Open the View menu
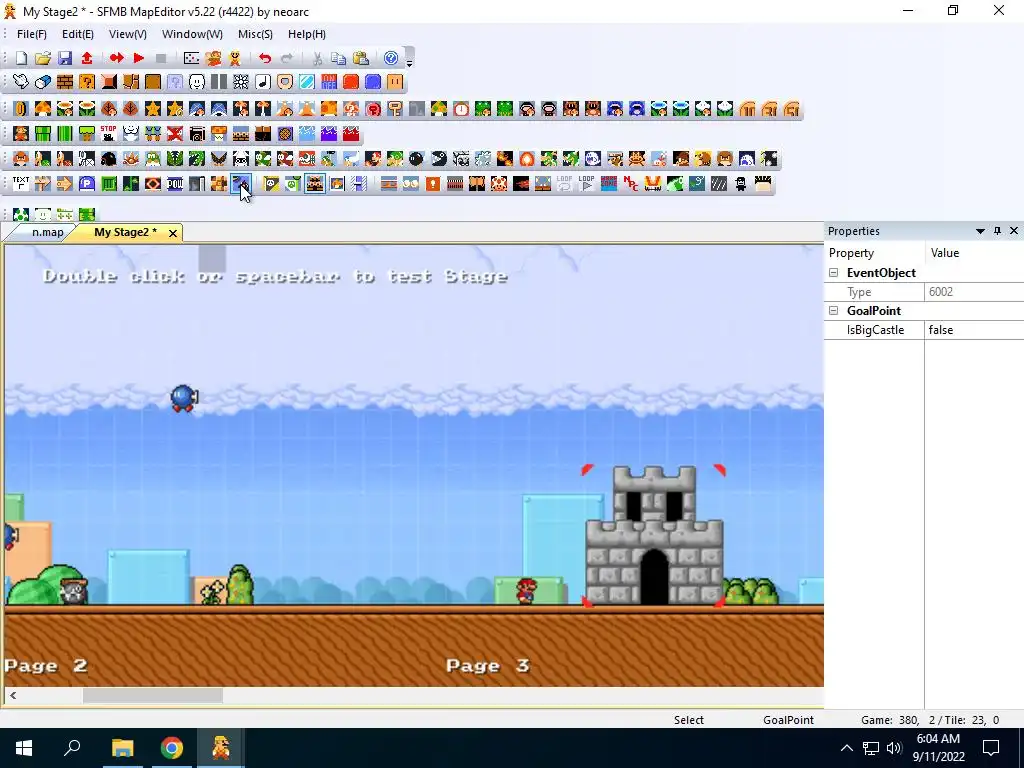1024x768 pixels. coord(127,34)
